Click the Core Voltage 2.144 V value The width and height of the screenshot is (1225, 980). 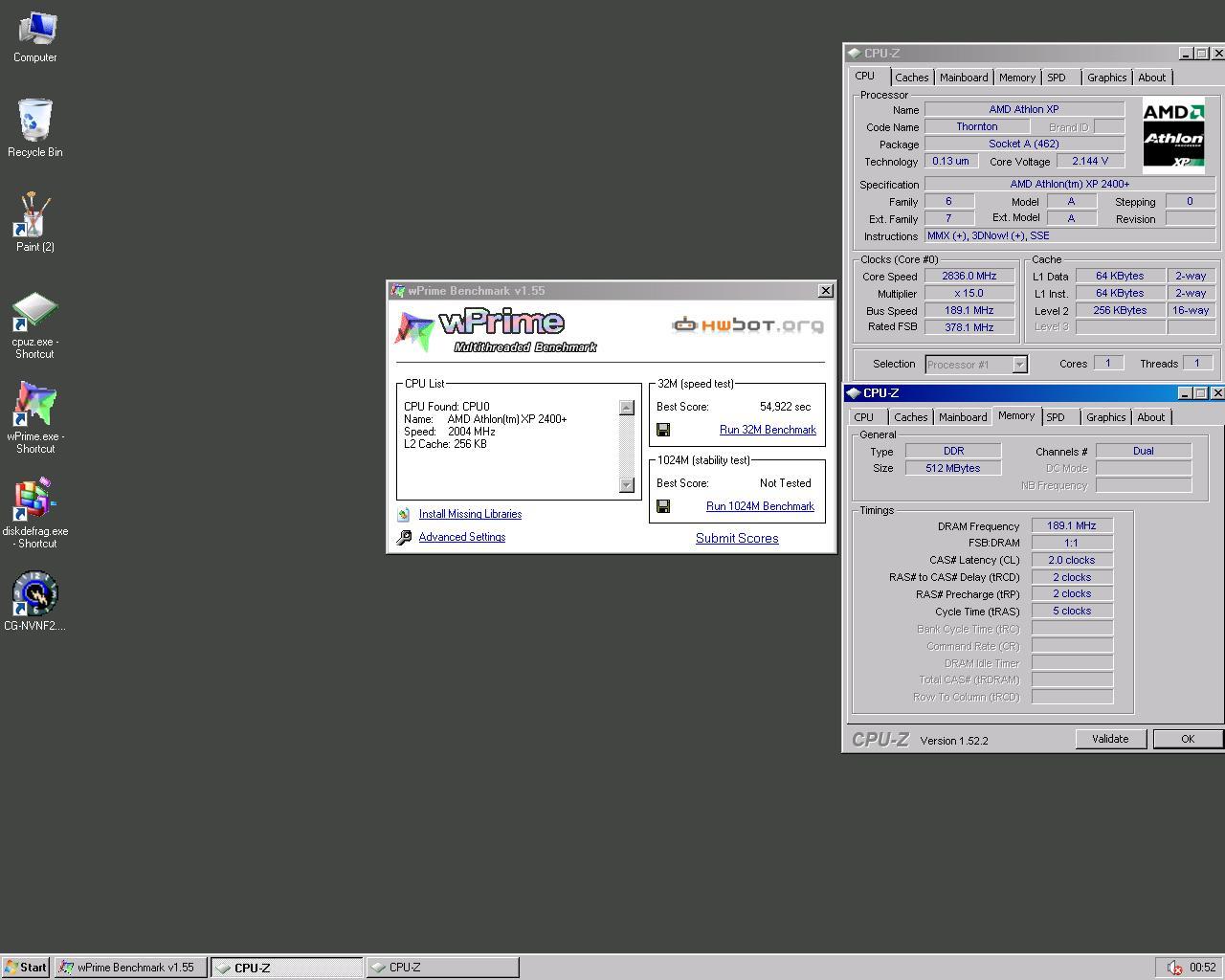pos(1090,161)
